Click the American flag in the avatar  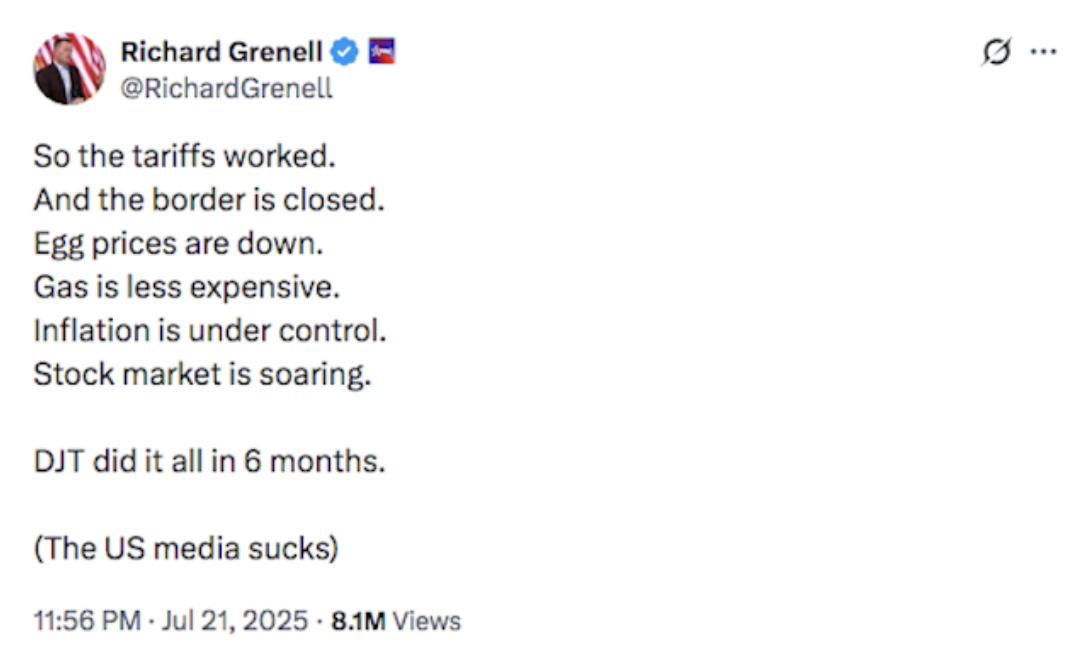[x=87, y=59]
